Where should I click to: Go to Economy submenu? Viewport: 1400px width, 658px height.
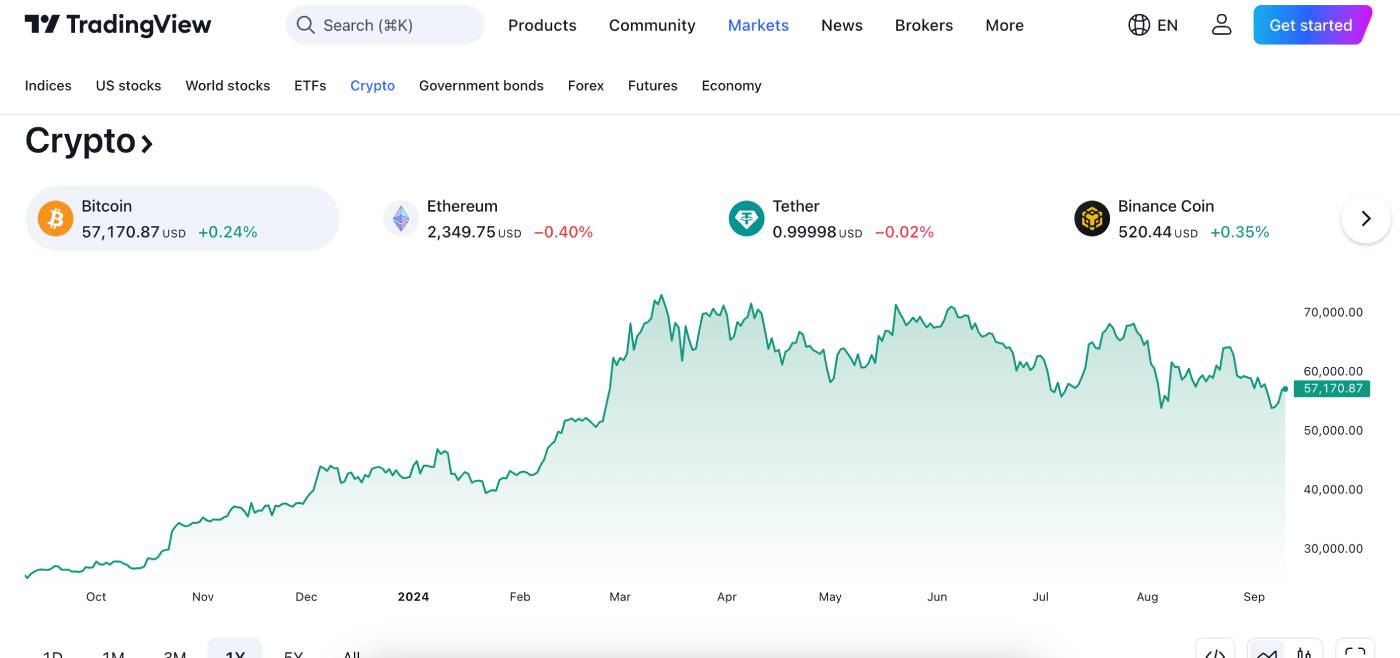pos(731,86)
